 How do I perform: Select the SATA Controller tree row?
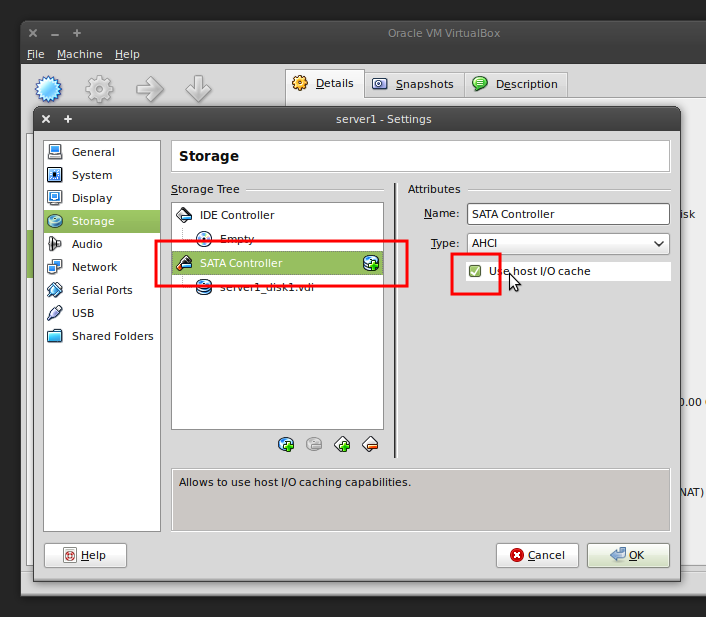[x=277, y=263]
